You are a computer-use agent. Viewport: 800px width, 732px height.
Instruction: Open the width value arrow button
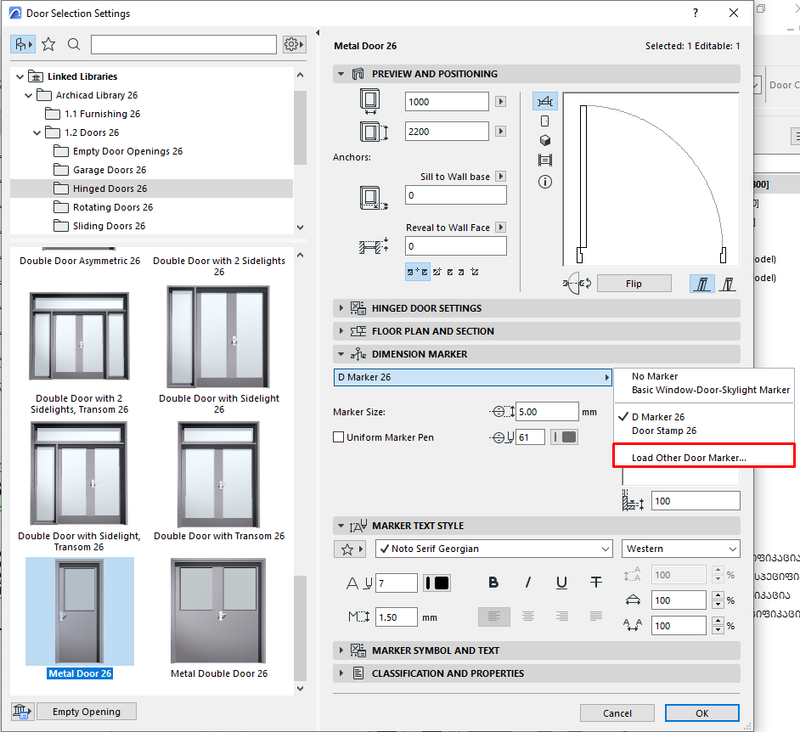(501, 102)
